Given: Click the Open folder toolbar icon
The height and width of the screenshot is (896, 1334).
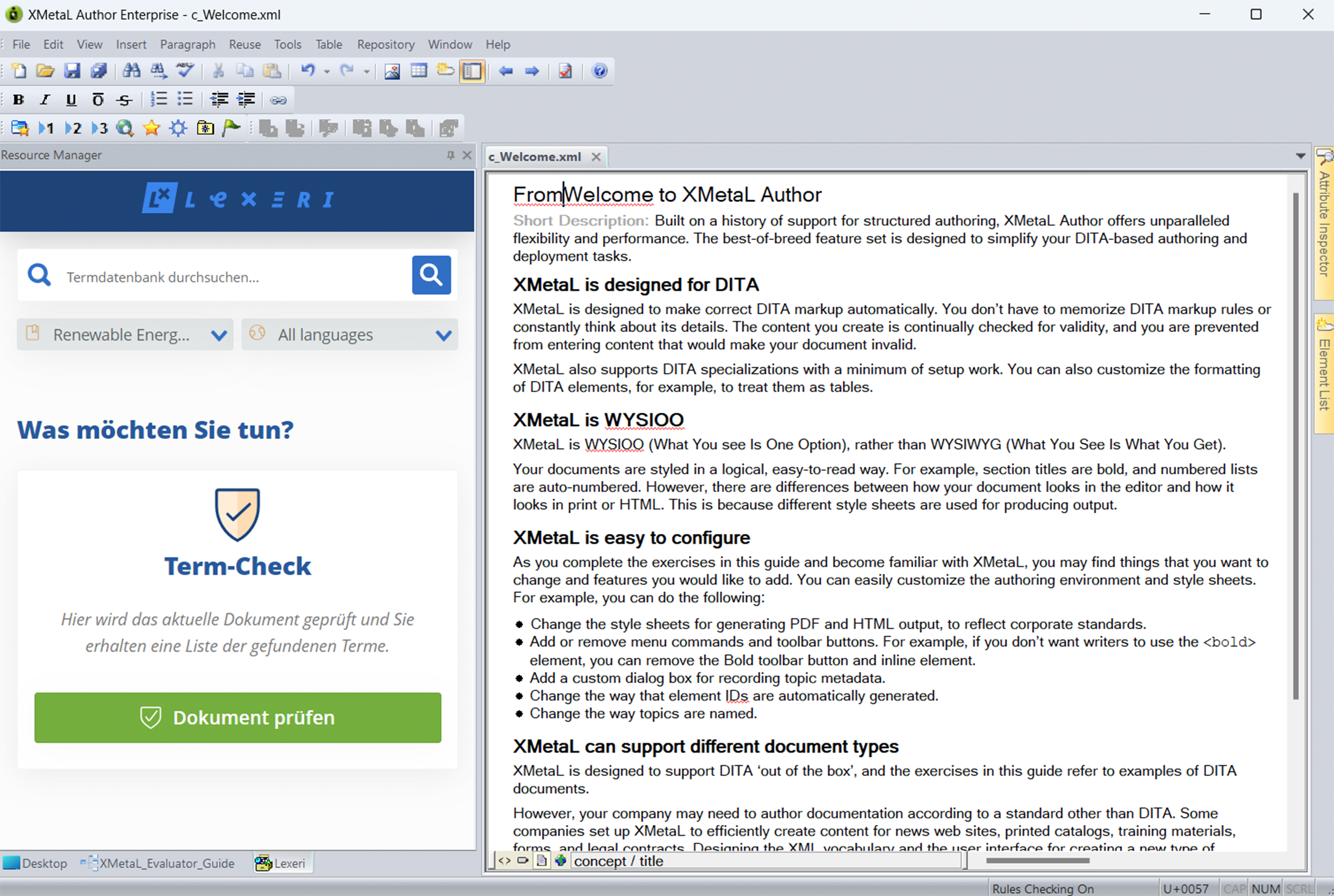Looking at the screenshot, I should tap(45, 71).
